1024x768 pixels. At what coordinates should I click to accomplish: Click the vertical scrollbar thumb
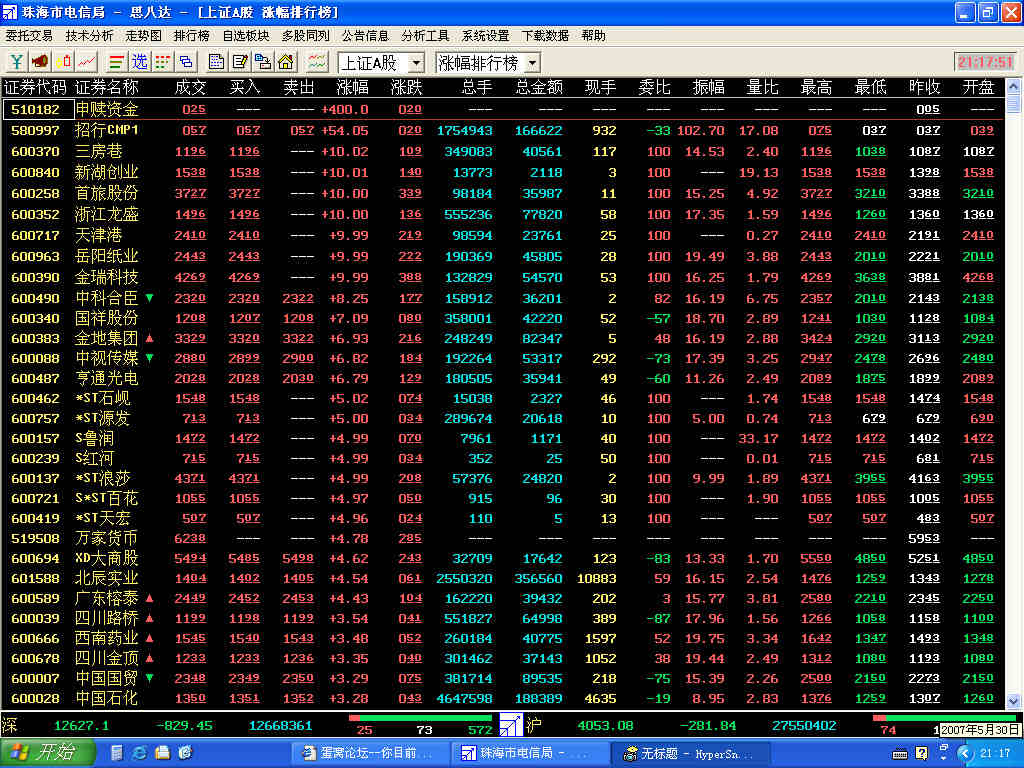(1014, 103)
